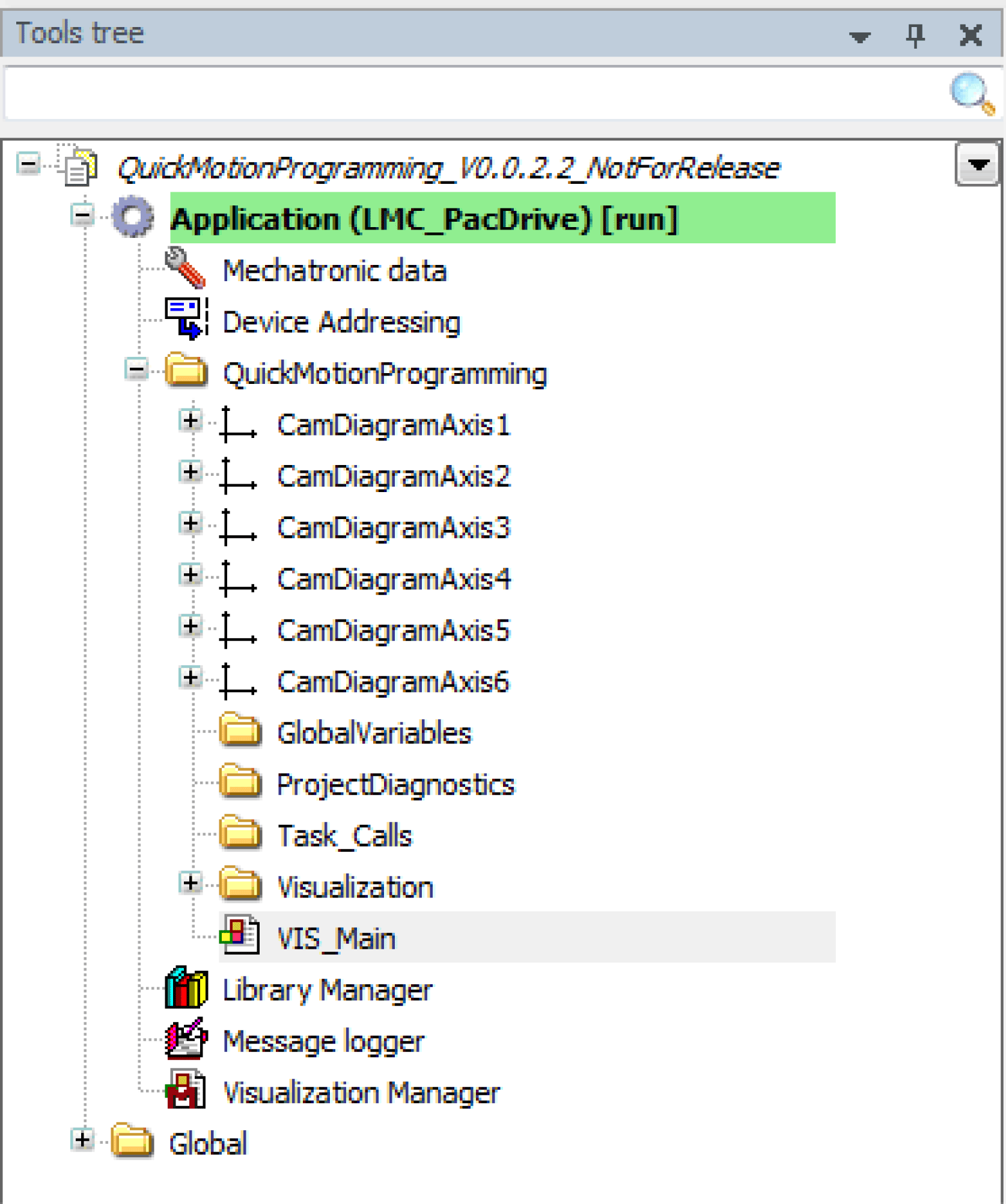Collapse the QuickMotionProgramming_V0.0.2.2 project root node
The height and width of the screenshot is (1204, 1006).
tap(29, 163)
